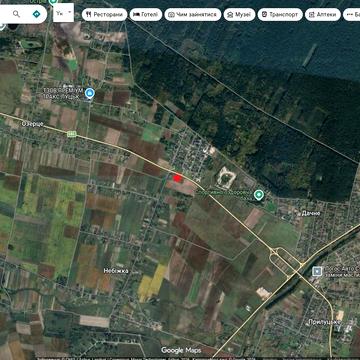The width and height of the screenshot is (360, 360).
Task: Filter map by Музеї
Action: tap(239, 15)
